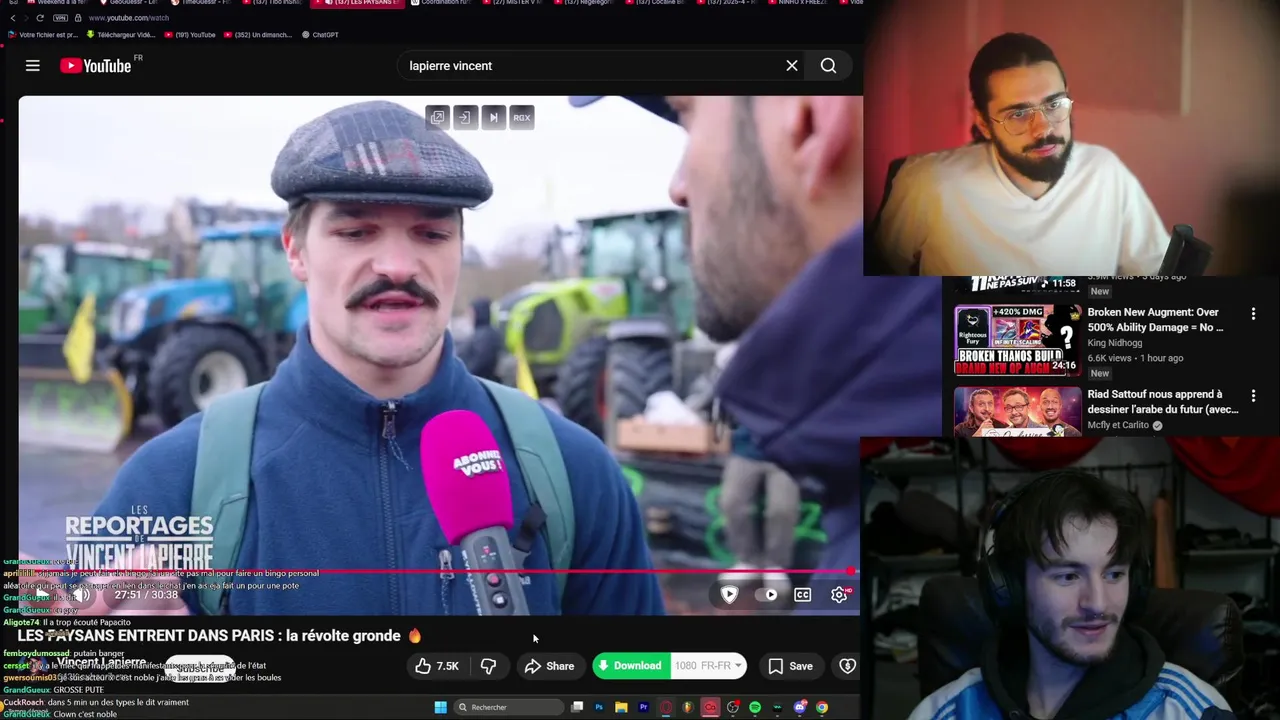The height and width of the screenshot is (720, 1280).
Task: Launch Premiere Pro from the taskbar
Action: [x=643, y=707]
